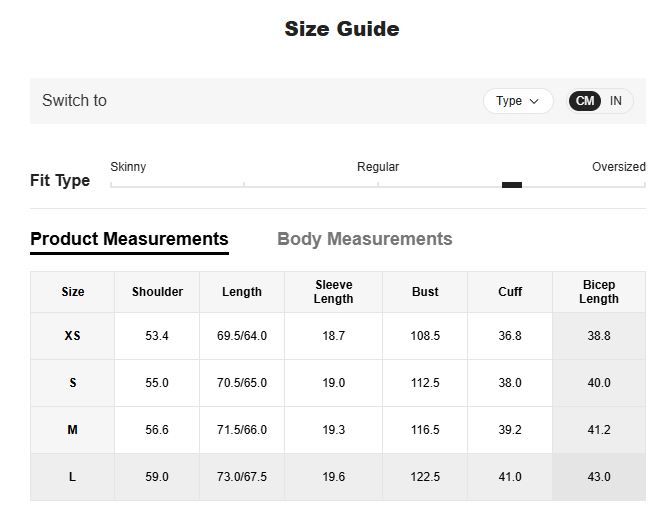Select the L size row label

click(72, 477)
